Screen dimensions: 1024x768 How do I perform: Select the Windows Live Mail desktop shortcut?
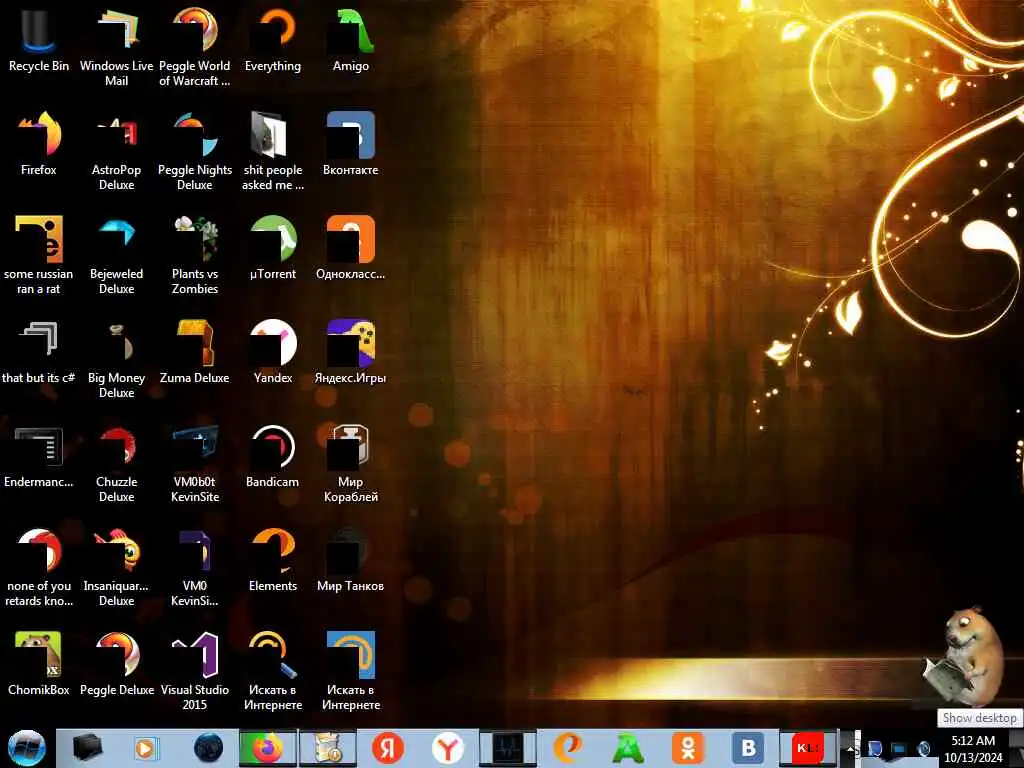click(x=116, y=46)
